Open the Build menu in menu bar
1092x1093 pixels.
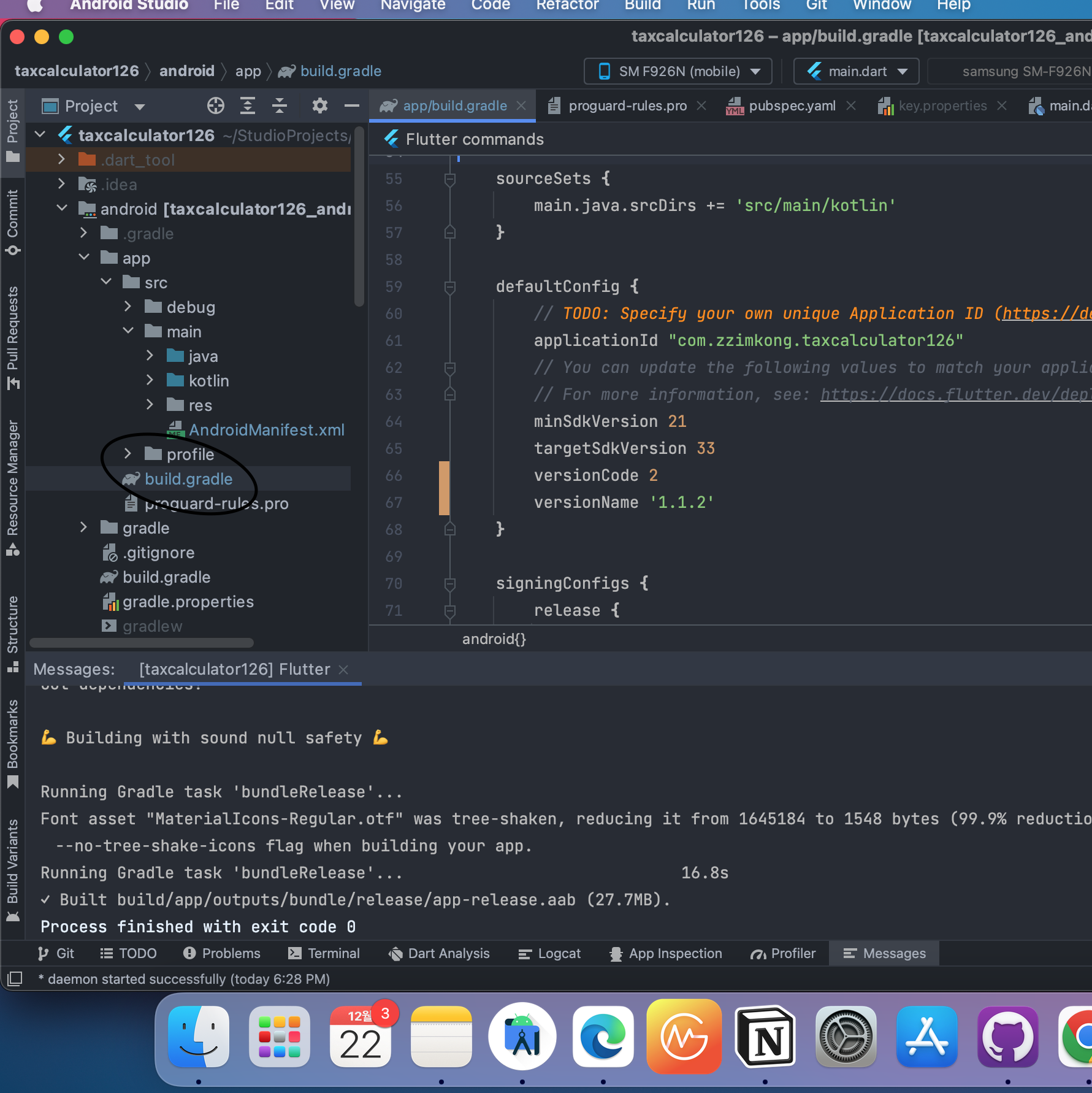[x=642, y=6]
